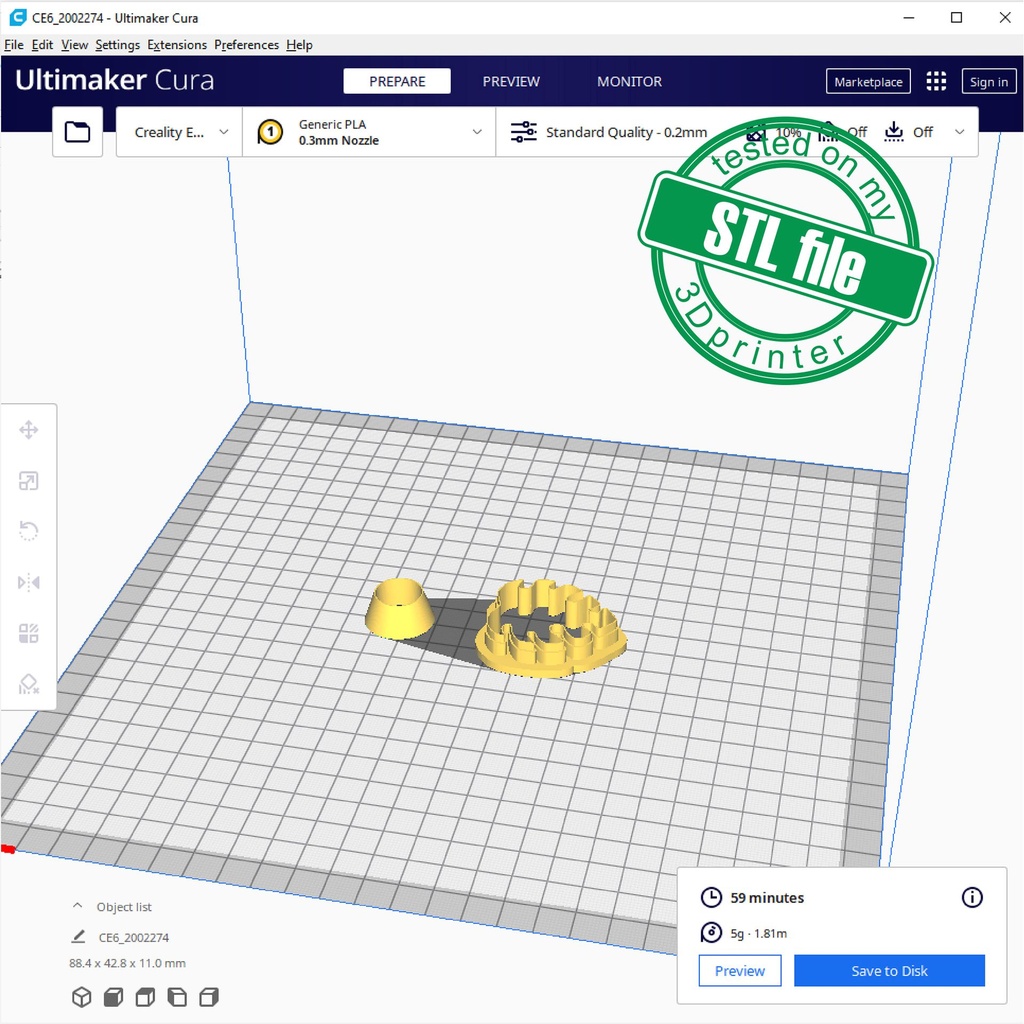The image size is (1024, 1024).
Task: Switch to the PREVIEW stage tab
Action: point(510,82)
